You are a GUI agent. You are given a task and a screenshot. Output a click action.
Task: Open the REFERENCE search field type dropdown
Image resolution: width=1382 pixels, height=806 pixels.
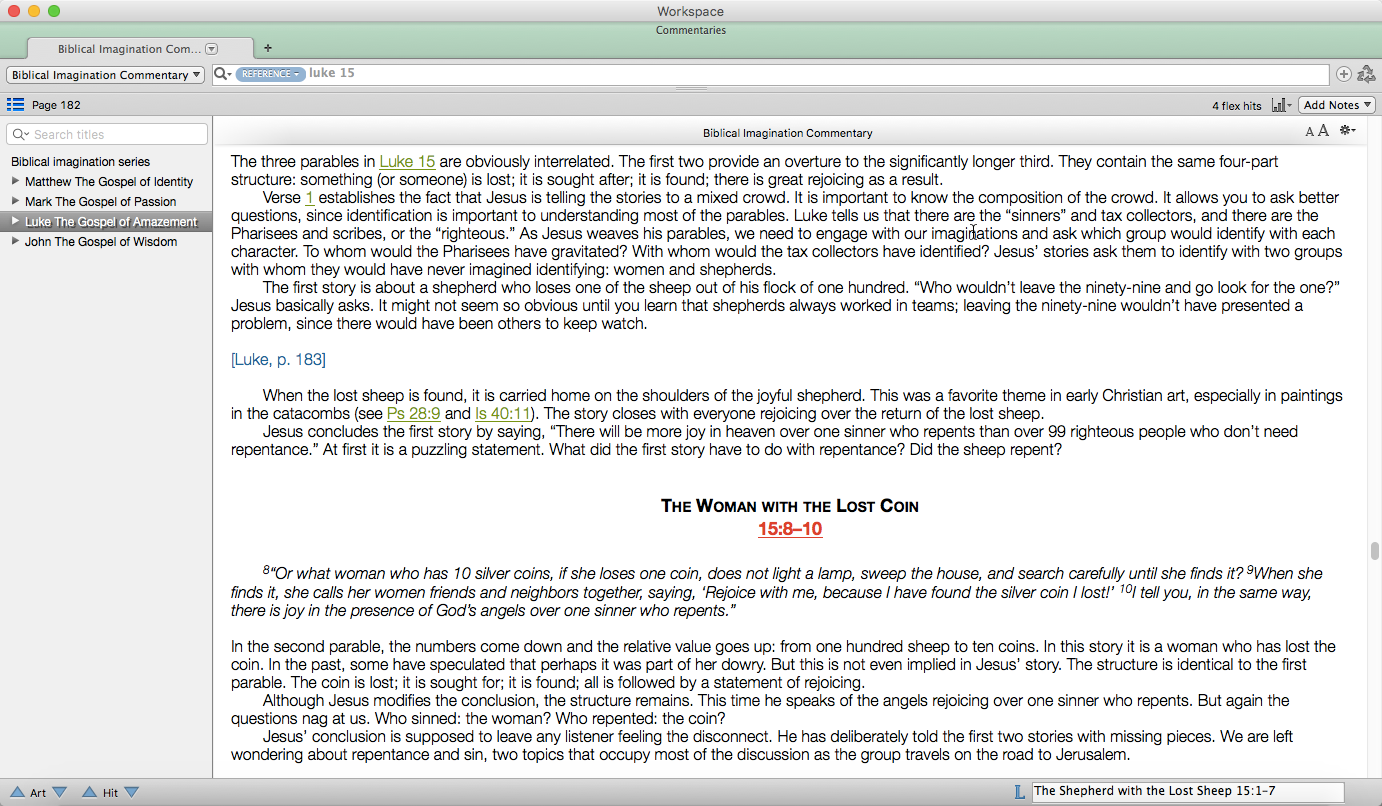click(270, 74)
